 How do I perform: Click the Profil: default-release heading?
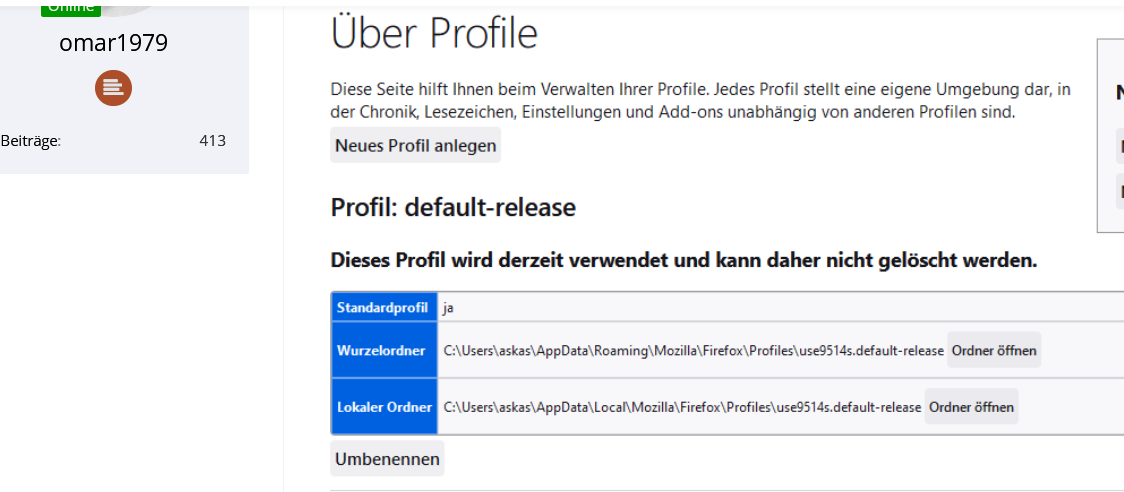tap(453, 208)
